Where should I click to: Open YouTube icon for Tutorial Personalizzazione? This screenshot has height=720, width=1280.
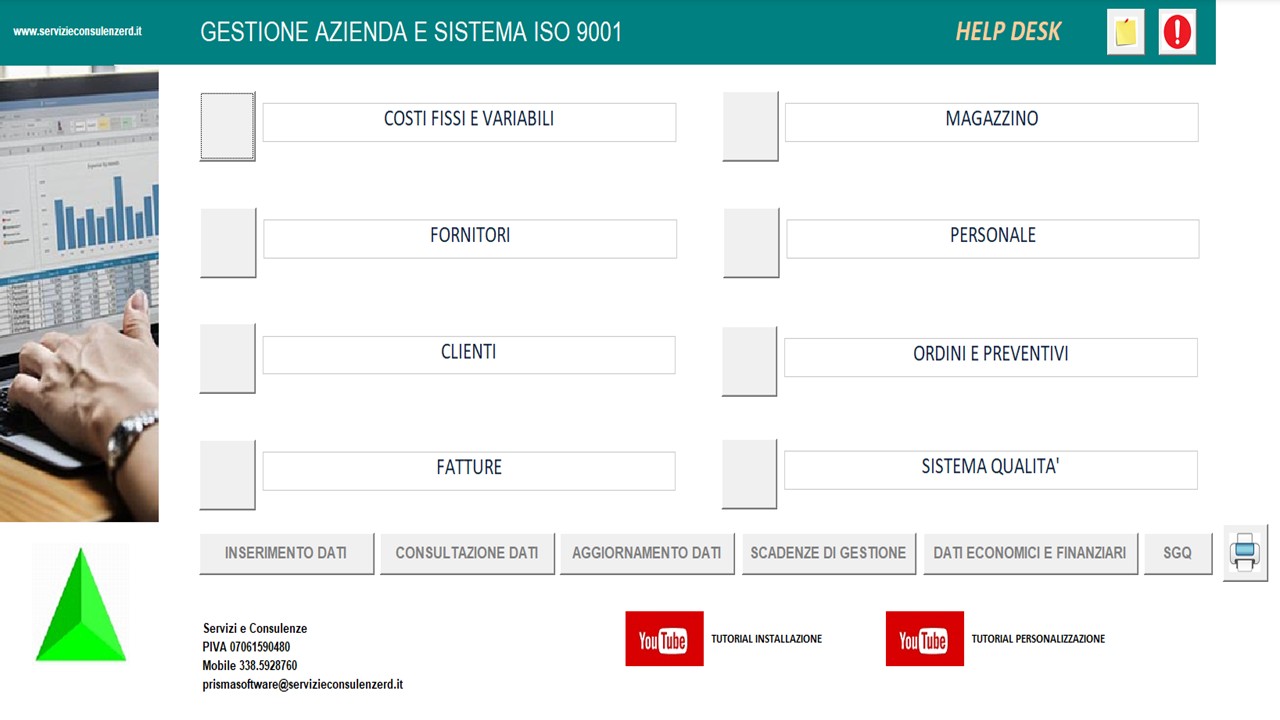click(x=924, y=639)
